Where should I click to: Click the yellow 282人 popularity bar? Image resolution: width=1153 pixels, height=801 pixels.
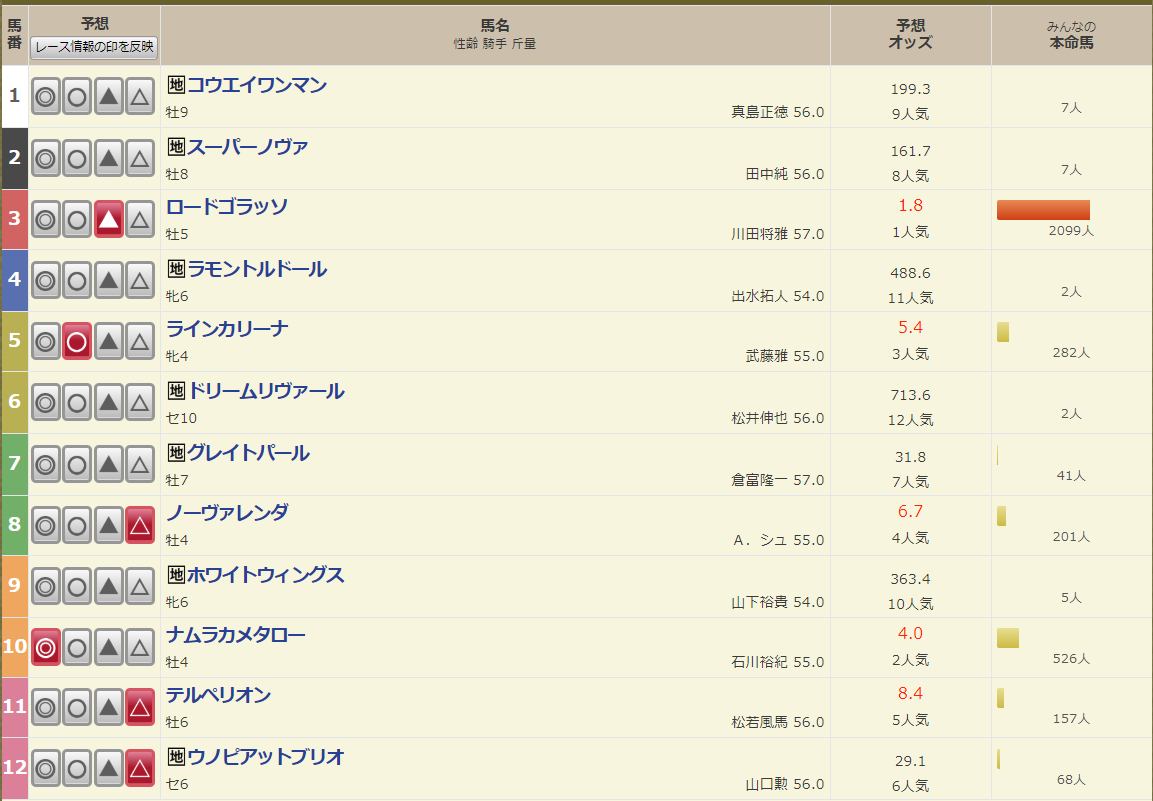tap(1003, 332)
